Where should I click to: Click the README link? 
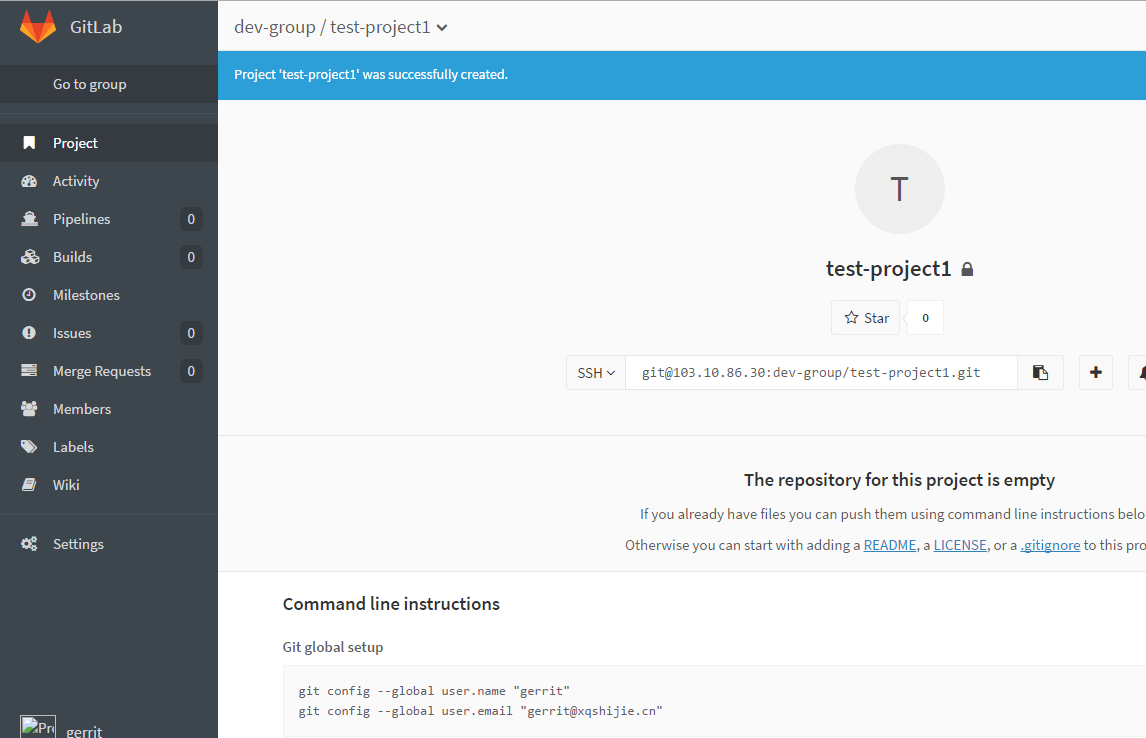pyautogui.click(x=890, y=544)
